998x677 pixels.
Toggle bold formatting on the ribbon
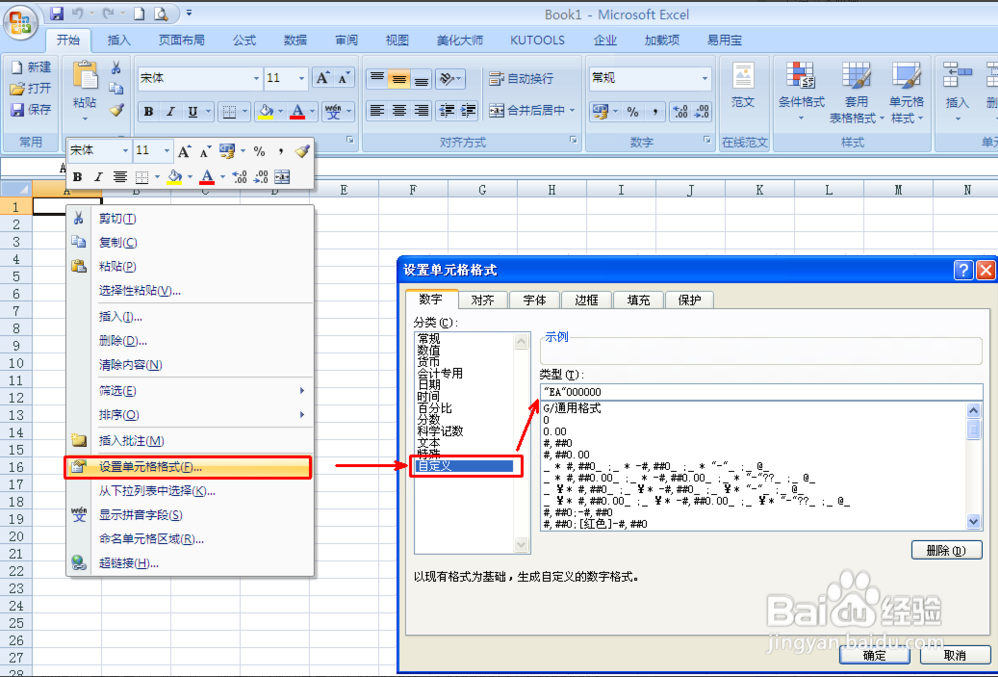click(x=148, y=111)
